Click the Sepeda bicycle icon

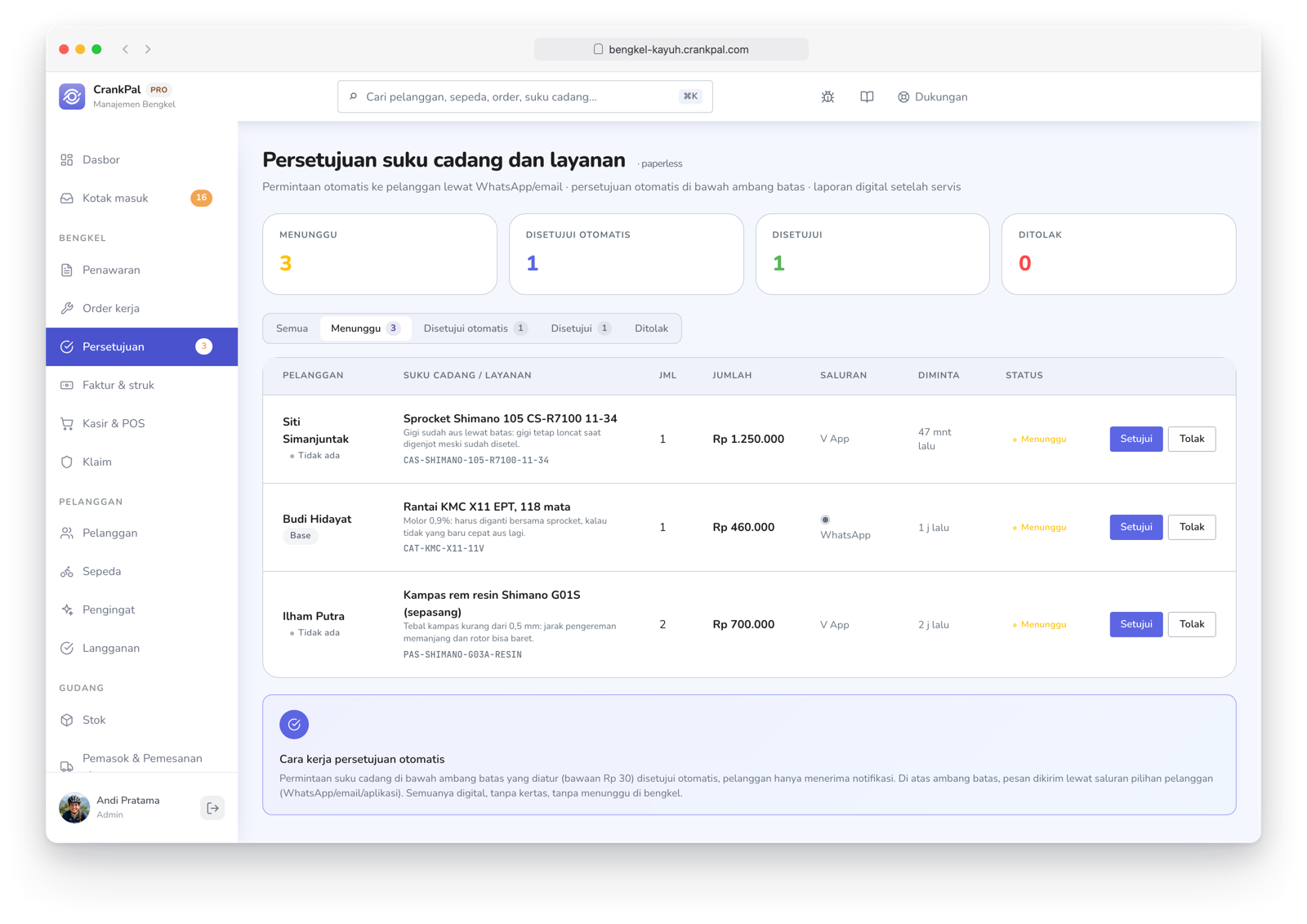67,572
